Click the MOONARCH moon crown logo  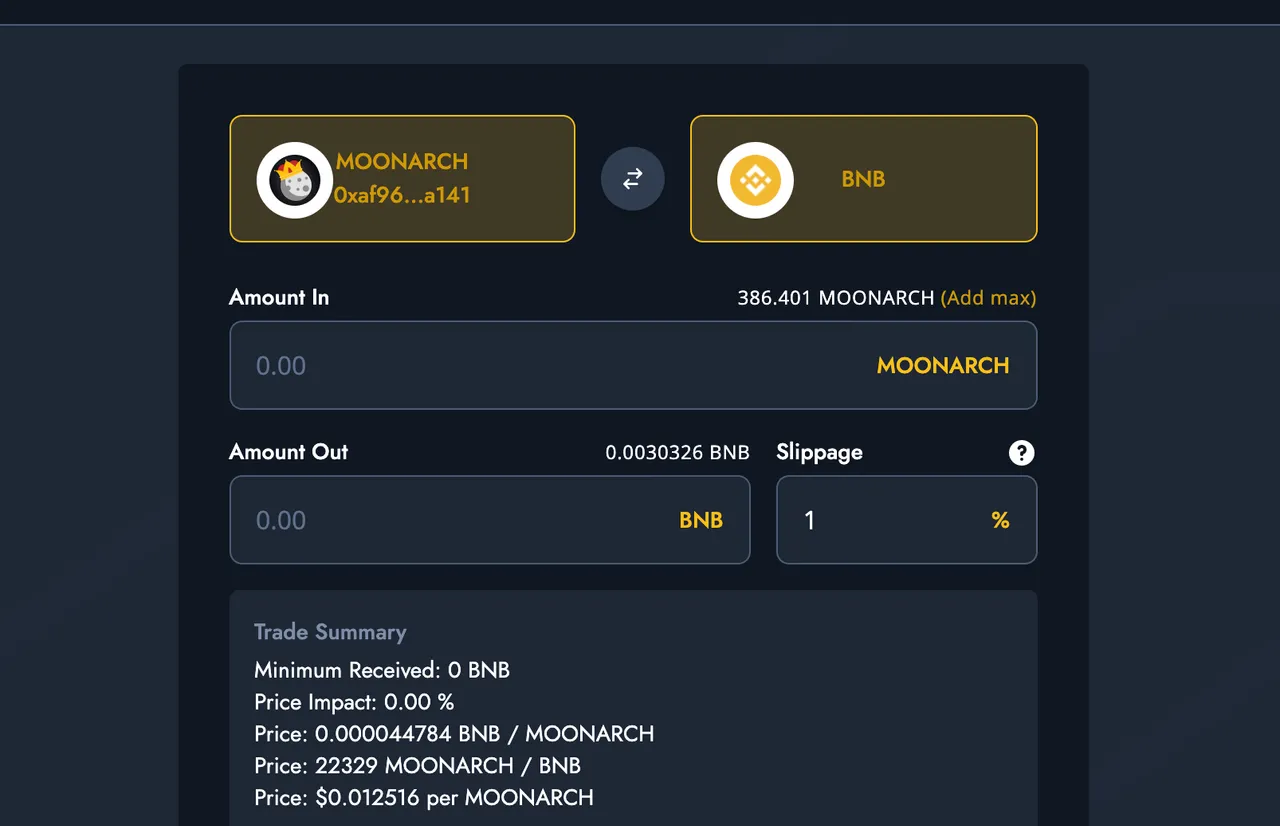tap(294, 180)
